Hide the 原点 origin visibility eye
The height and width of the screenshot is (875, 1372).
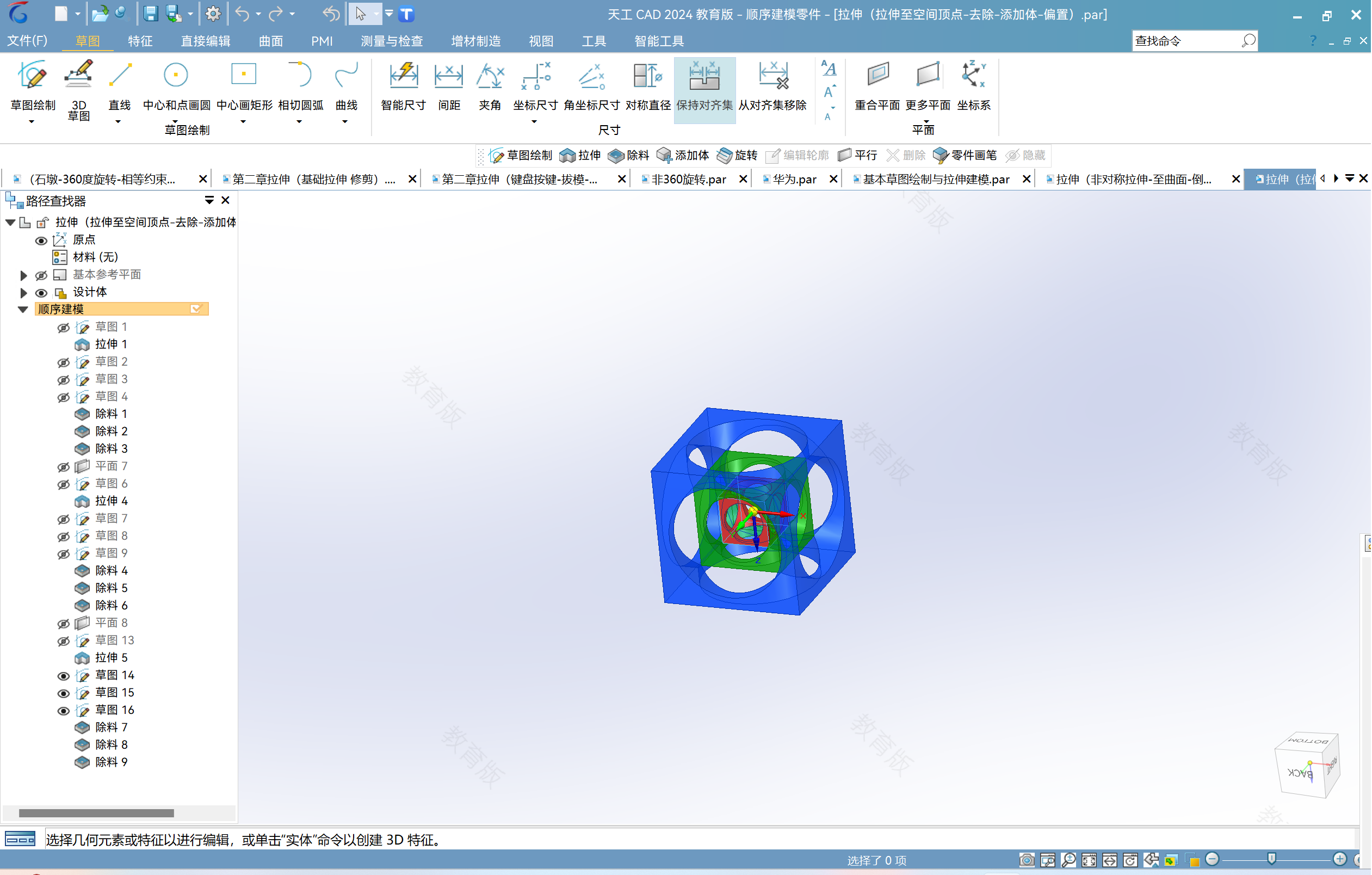[x=41, y=241]
